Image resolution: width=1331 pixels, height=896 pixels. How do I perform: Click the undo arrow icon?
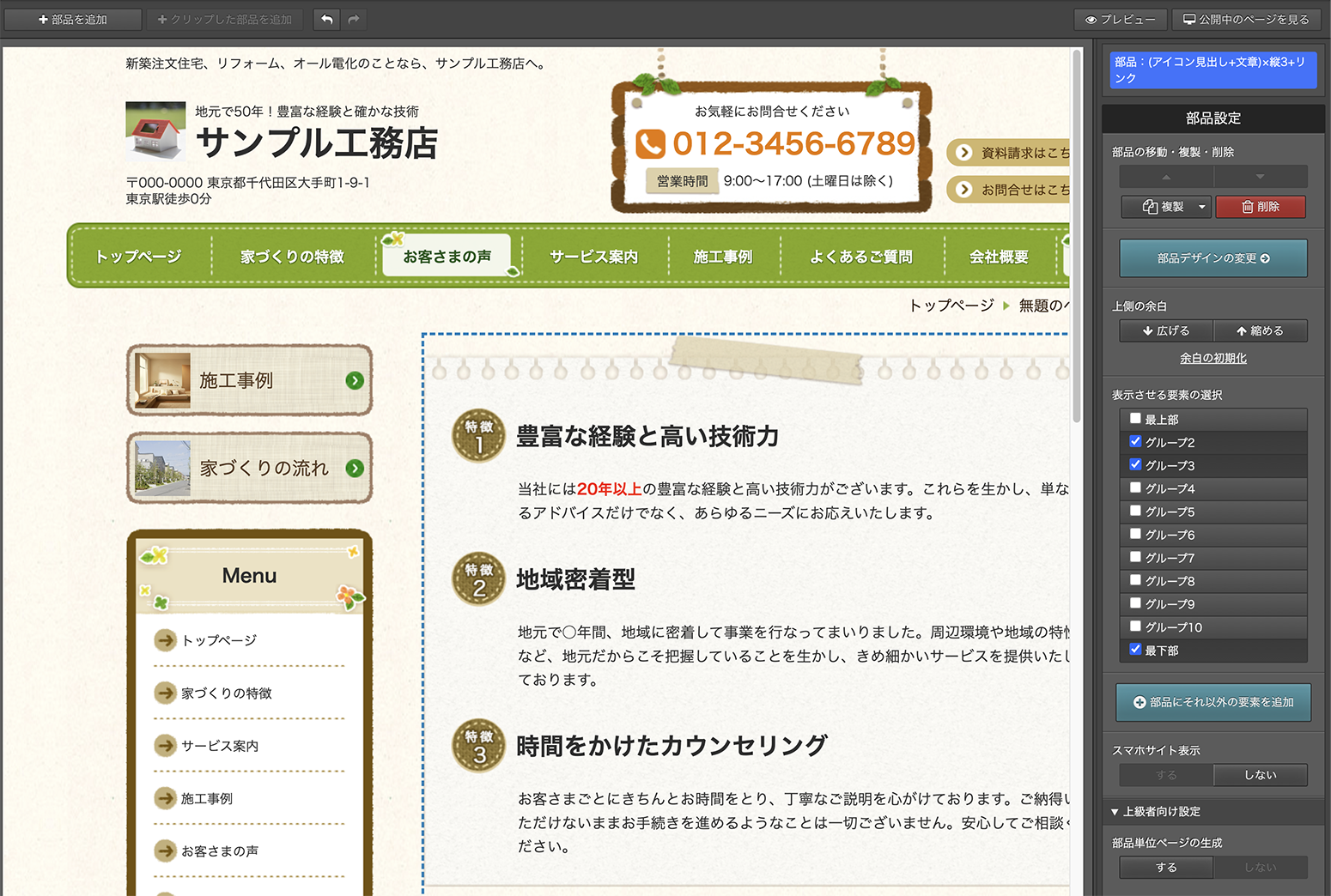[327, 19]
